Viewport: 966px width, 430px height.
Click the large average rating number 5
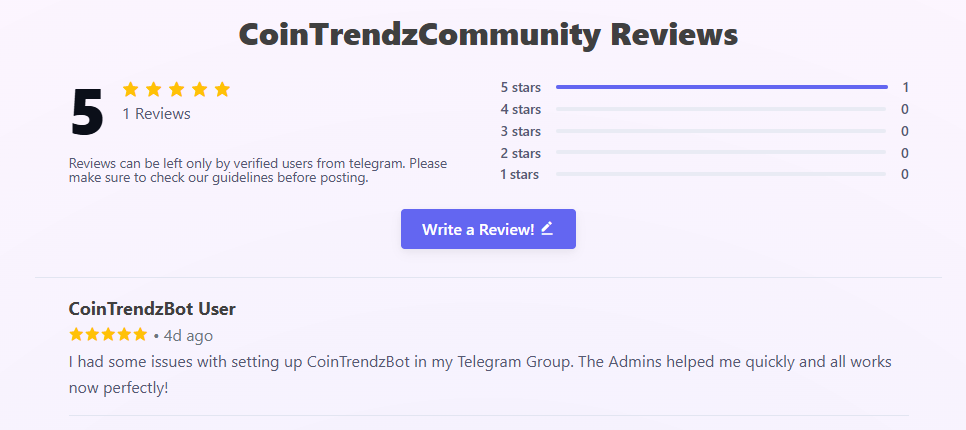point(87,112)
